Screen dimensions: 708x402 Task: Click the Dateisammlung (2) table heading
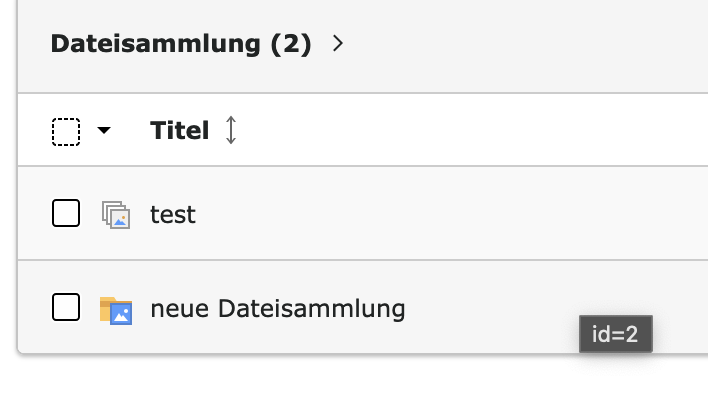coord(181,44)
